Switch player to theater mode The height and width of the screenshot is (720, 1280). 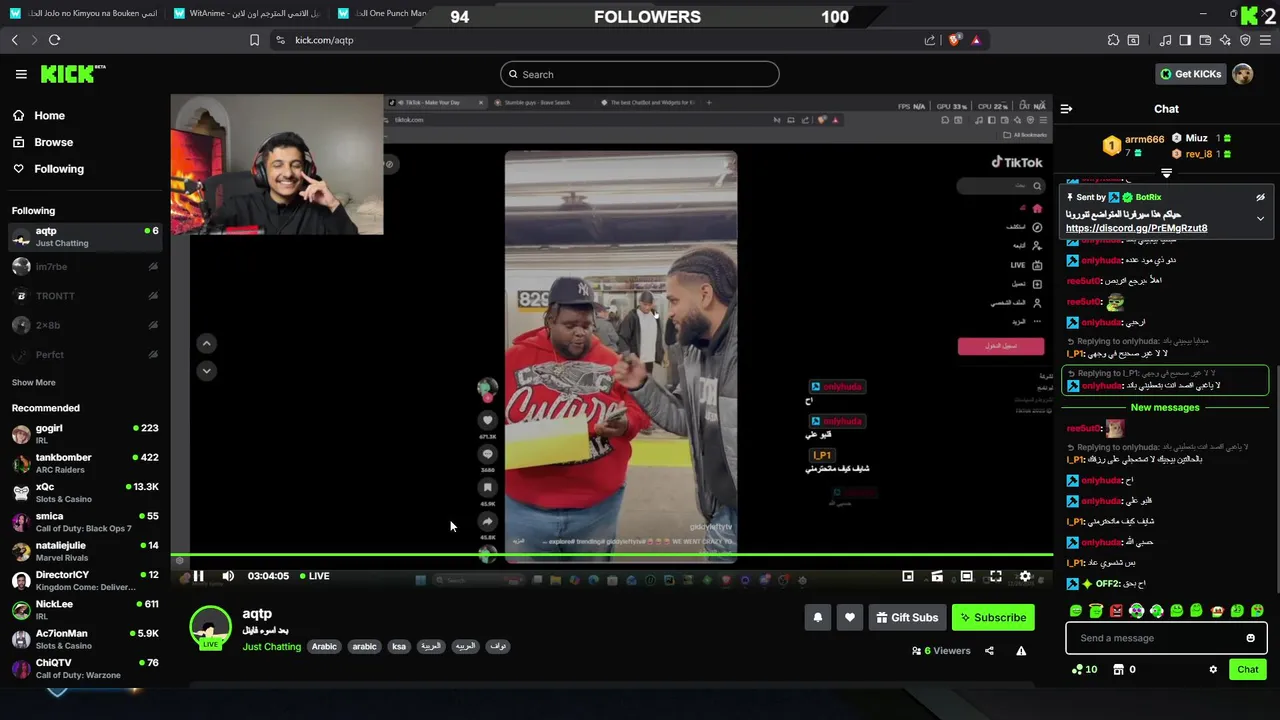[966, 576]
